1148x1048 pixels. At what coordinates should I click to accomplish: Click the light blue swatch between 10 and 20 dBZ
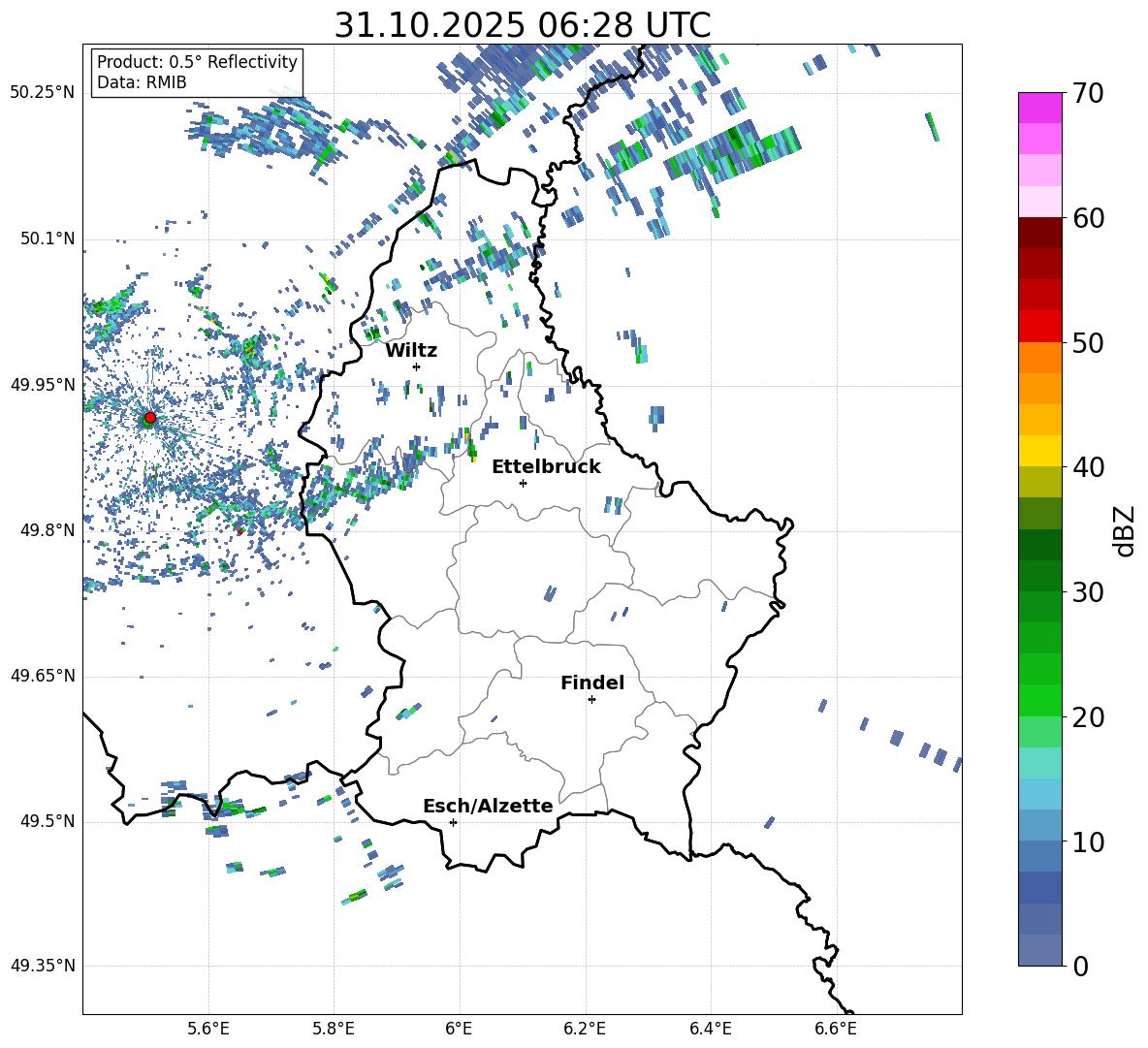coord(1039,794)
